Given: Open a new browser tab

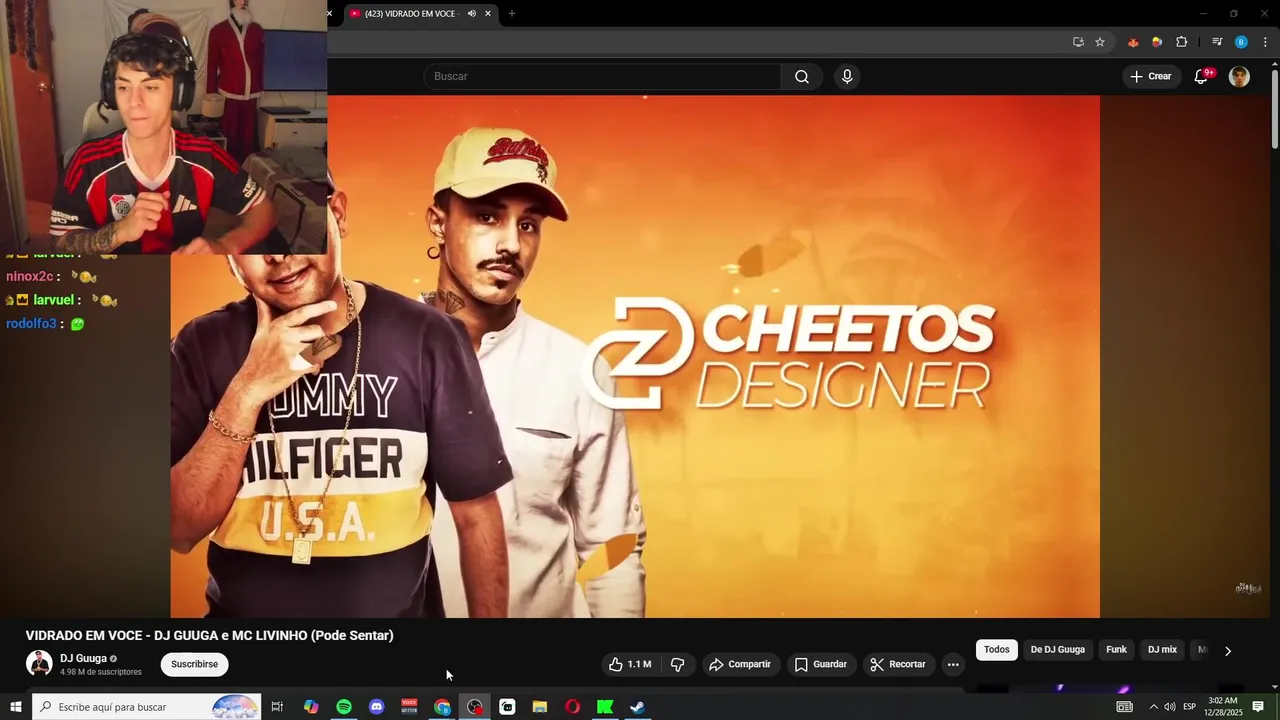Looking at the screenshot, I should [512, 14].
